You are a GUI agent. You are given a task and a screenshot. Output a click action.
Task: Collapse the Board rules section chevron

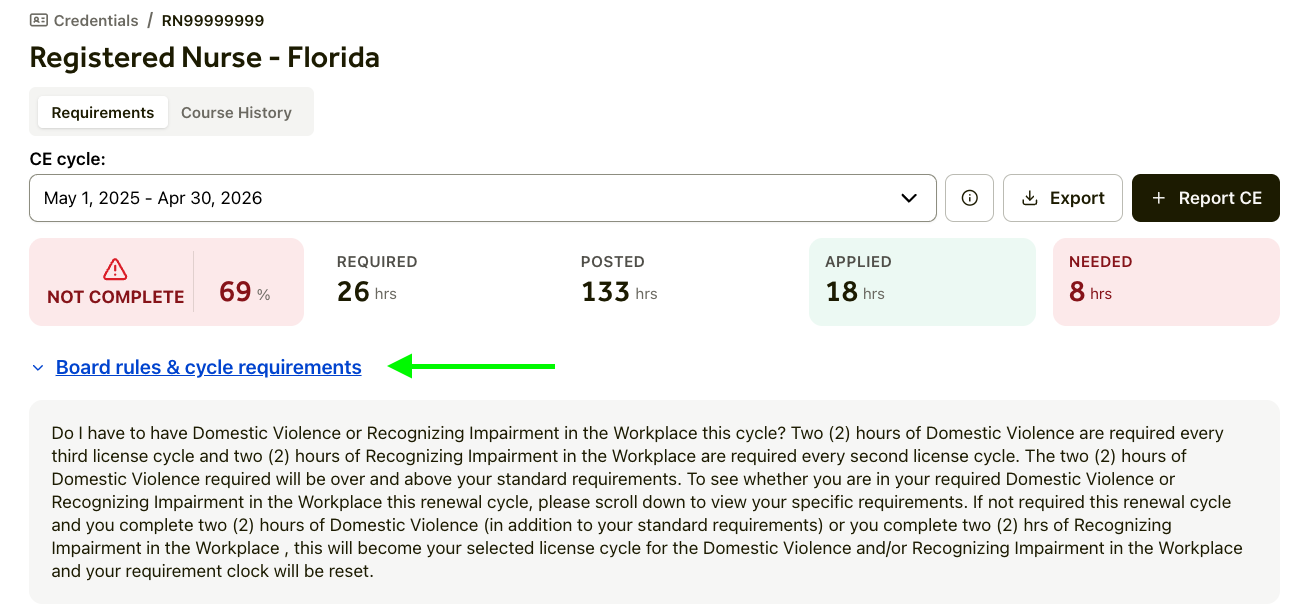tap(38, 368)
